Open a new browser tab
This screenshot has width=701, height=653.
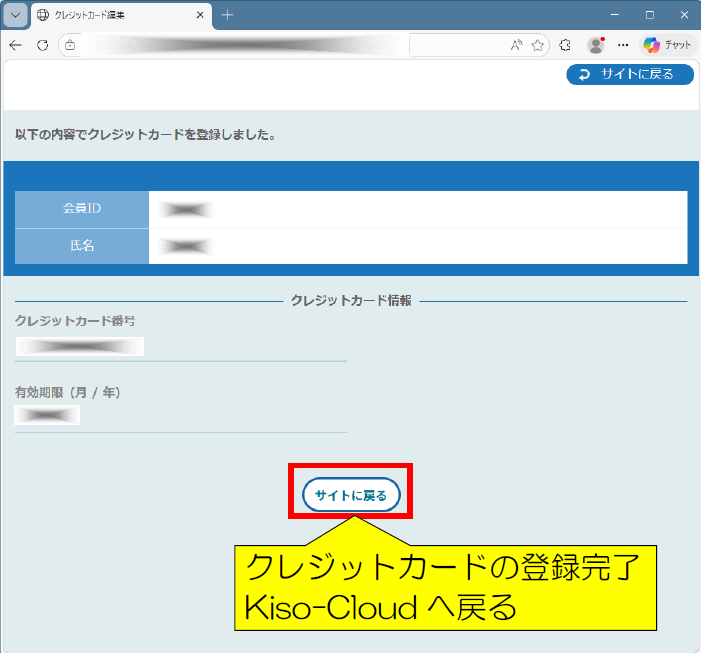pos(227,15)
